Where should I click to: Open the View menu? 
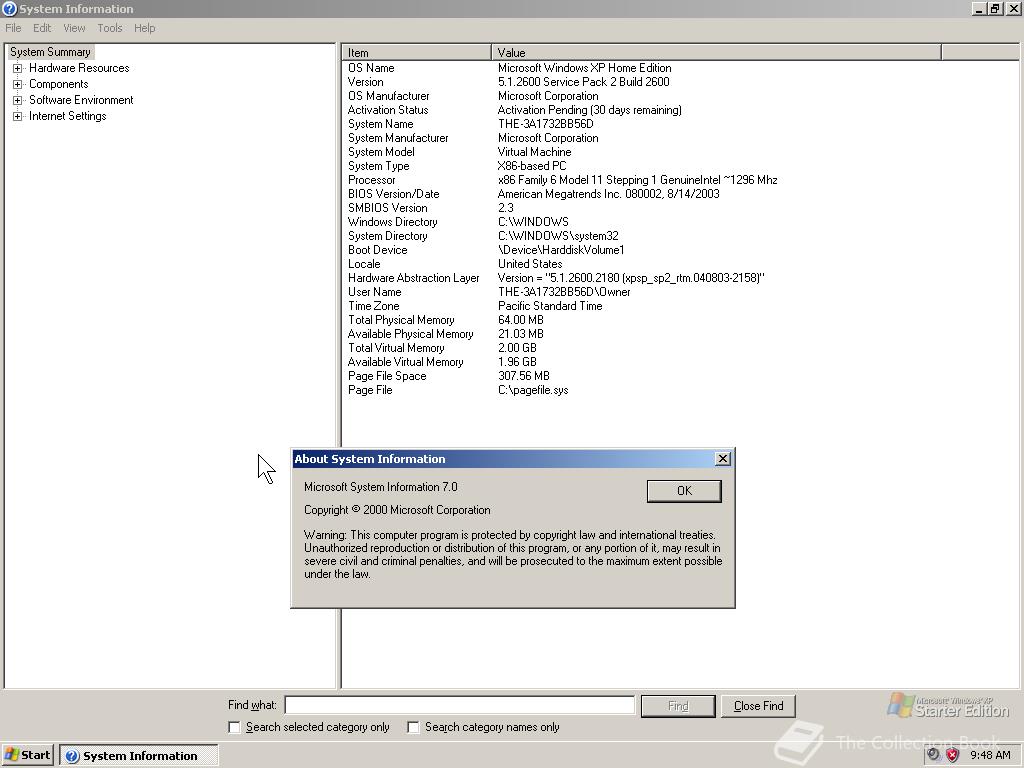(x=74, y=28)
